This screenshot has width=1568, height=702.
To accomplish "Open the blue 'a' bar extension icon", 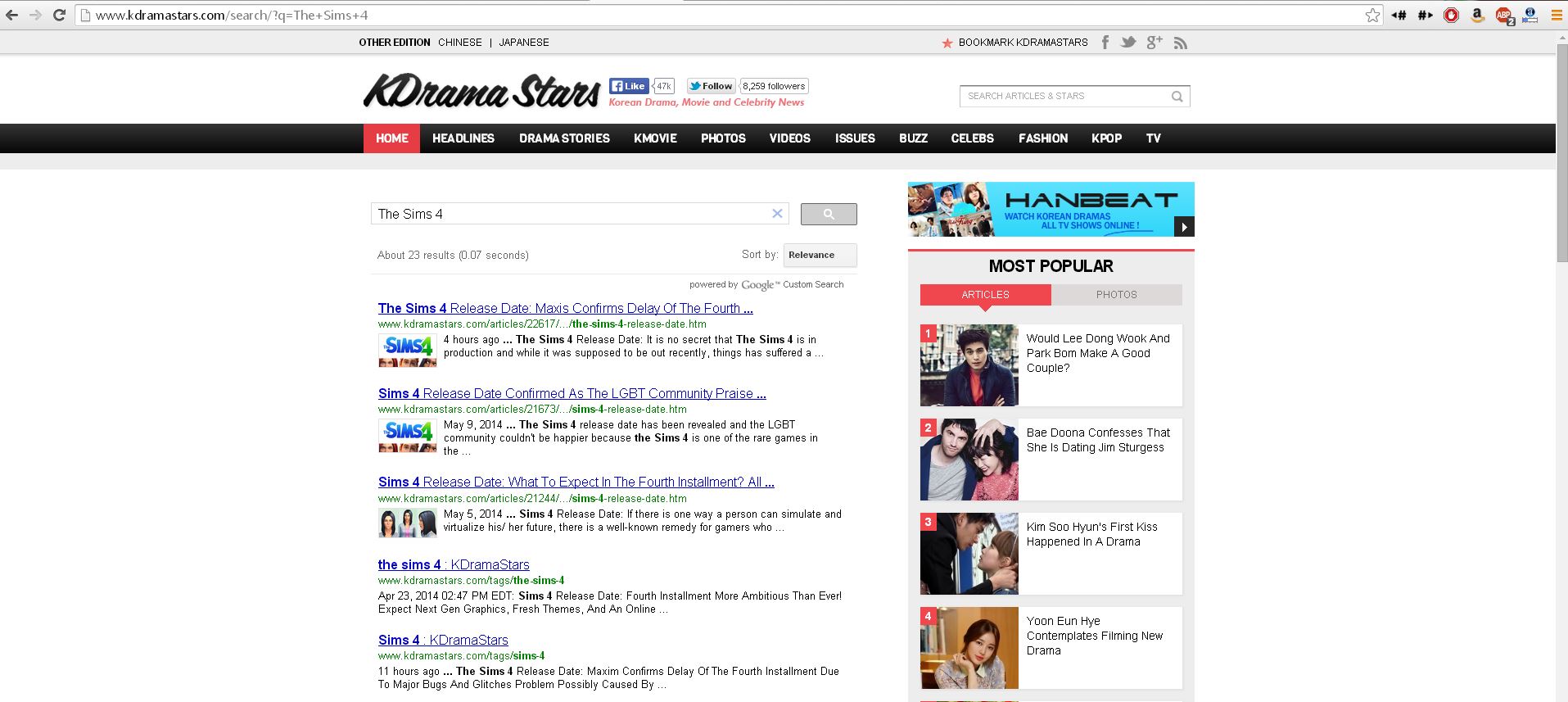I will [x=1530, y=16].
